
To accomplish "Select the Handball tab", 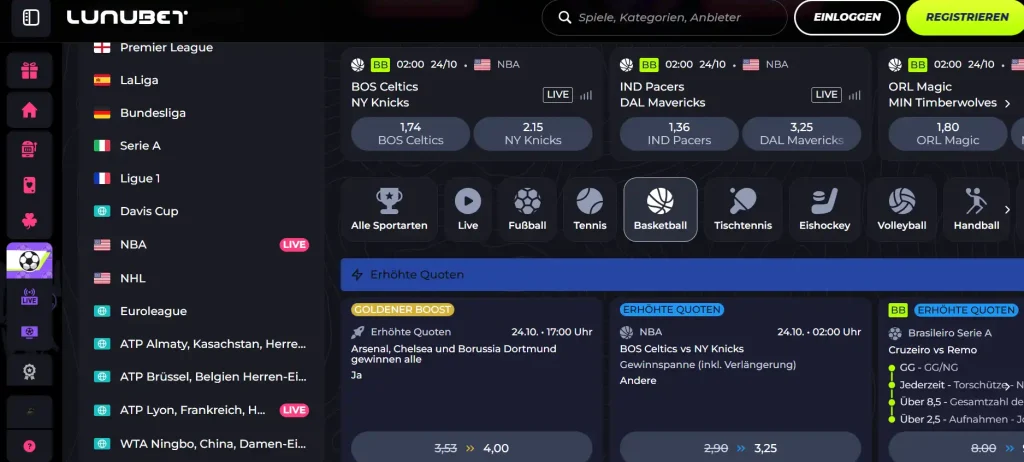I will (976, 209).
